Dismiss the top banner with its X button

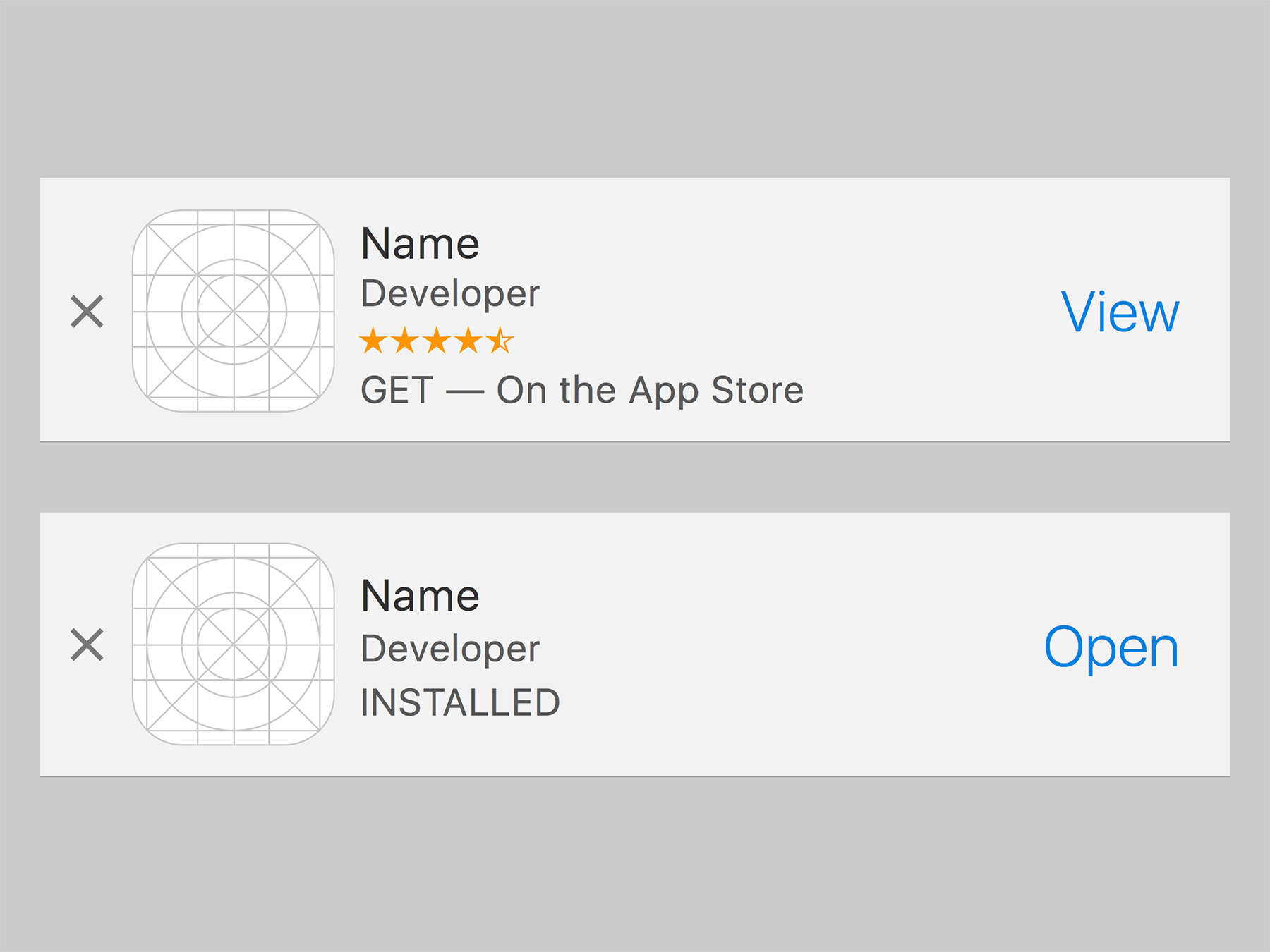coord(87,310)
